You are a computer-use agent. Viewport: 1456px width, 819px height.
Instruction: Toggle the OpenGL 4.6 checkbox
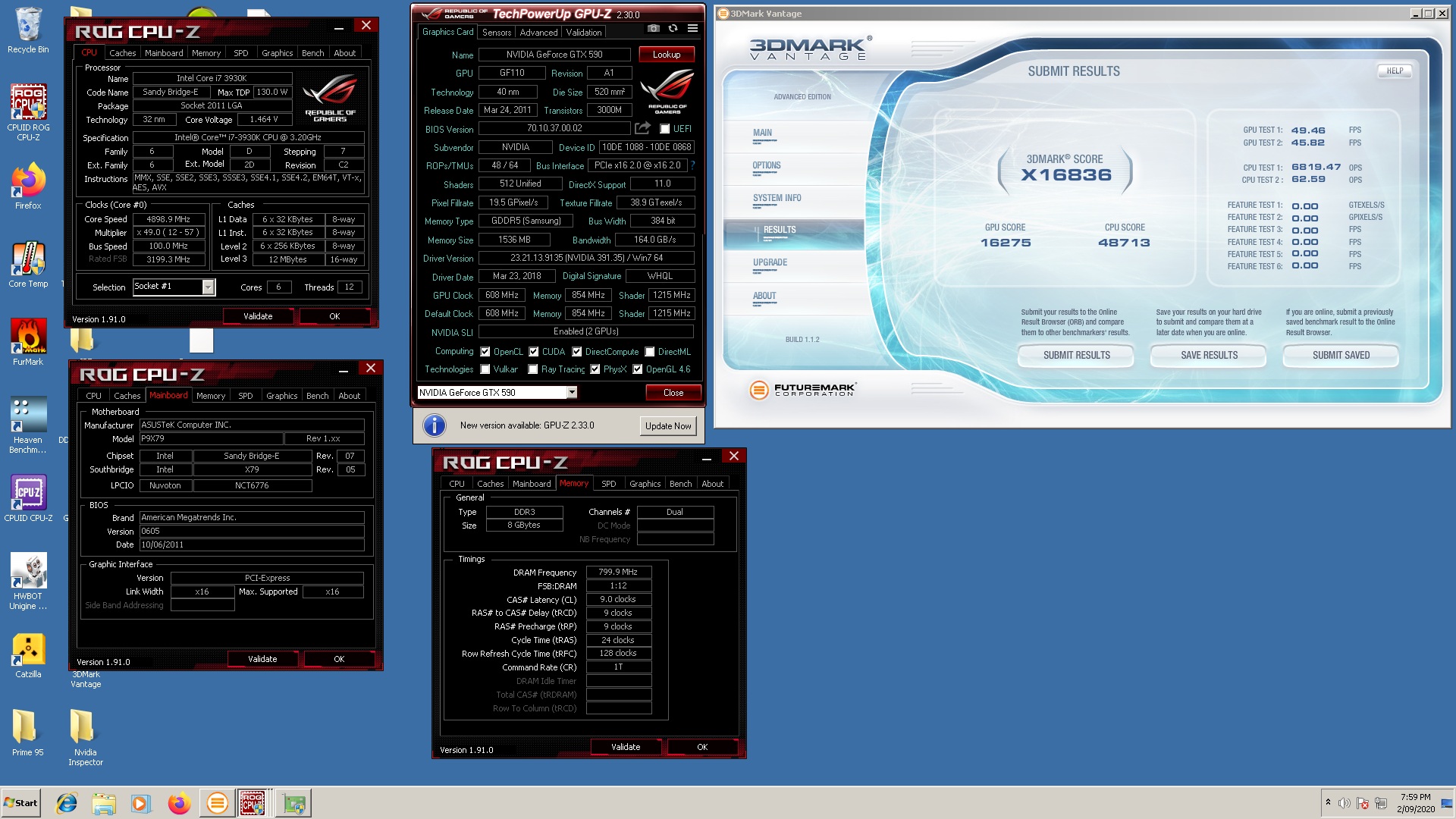[x=638, y=369]
